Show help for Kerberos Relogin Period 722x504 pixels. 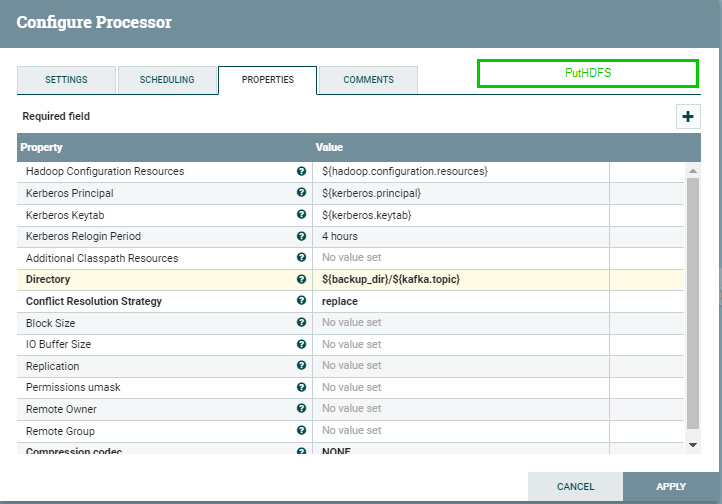[x=301, y=236]
